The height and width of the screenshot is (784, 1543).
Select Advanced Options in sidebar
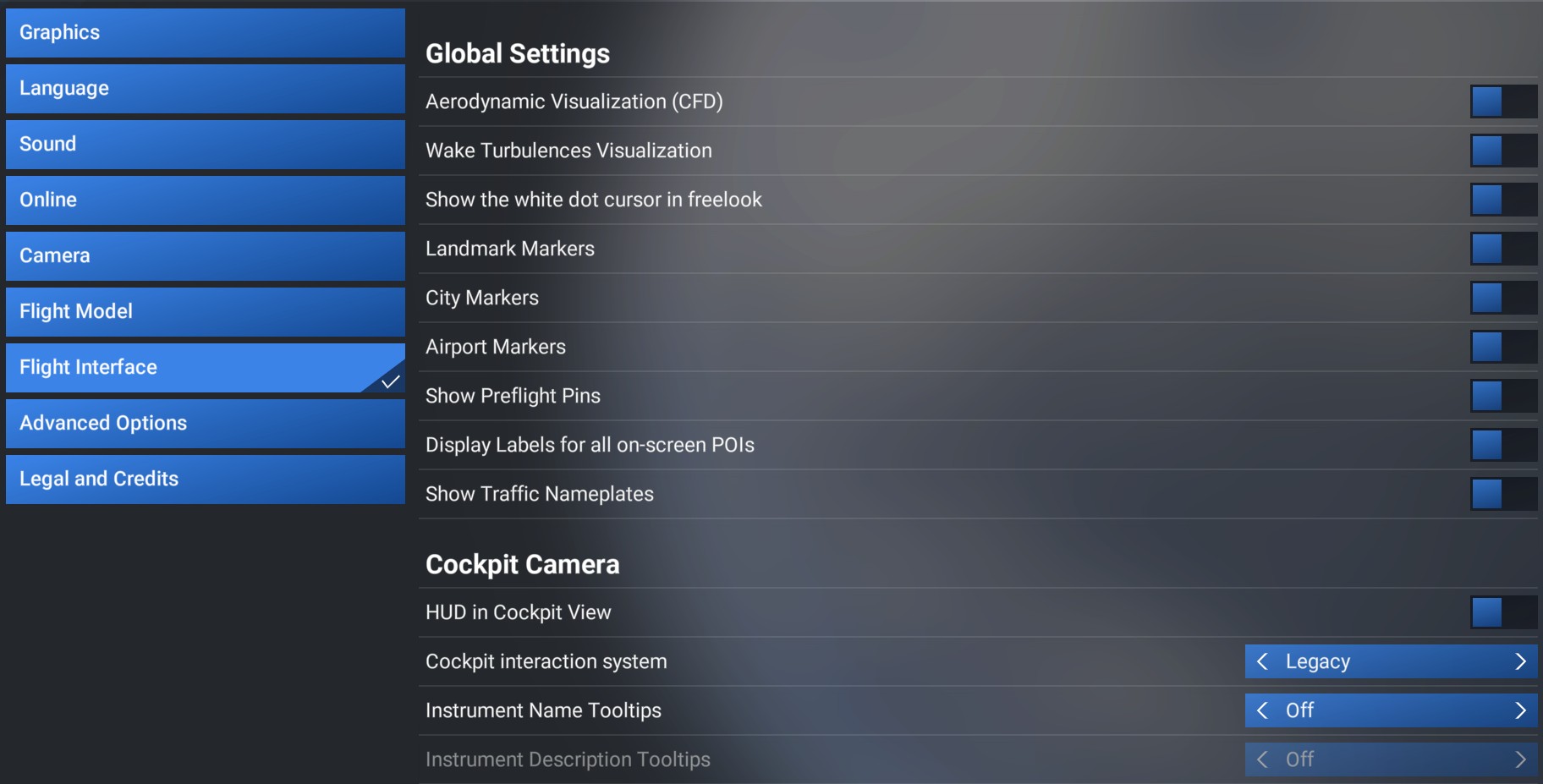point(205,424)
